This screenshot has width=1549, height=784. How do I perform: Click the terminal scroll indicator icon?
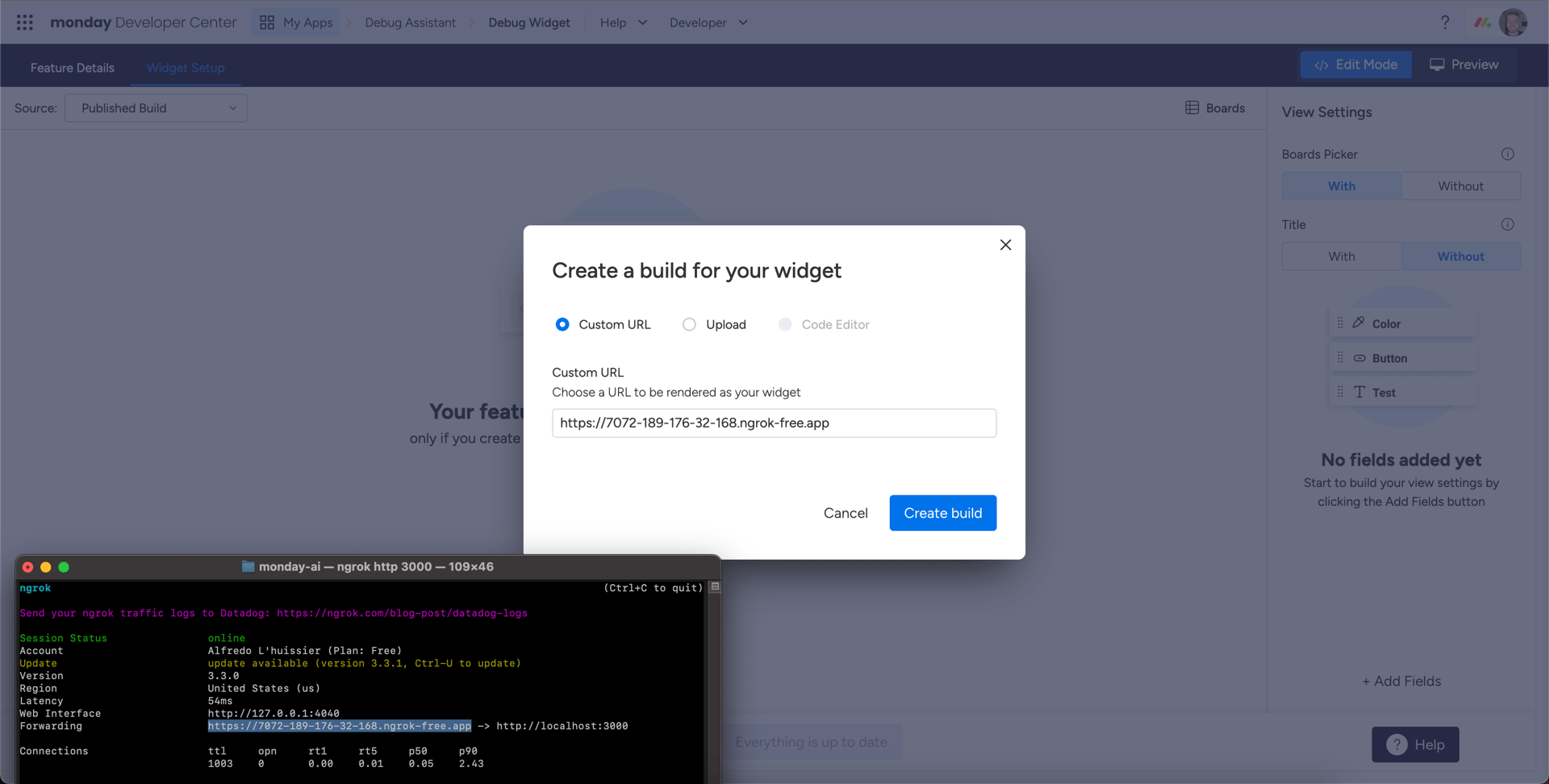[x=715, y=587]
